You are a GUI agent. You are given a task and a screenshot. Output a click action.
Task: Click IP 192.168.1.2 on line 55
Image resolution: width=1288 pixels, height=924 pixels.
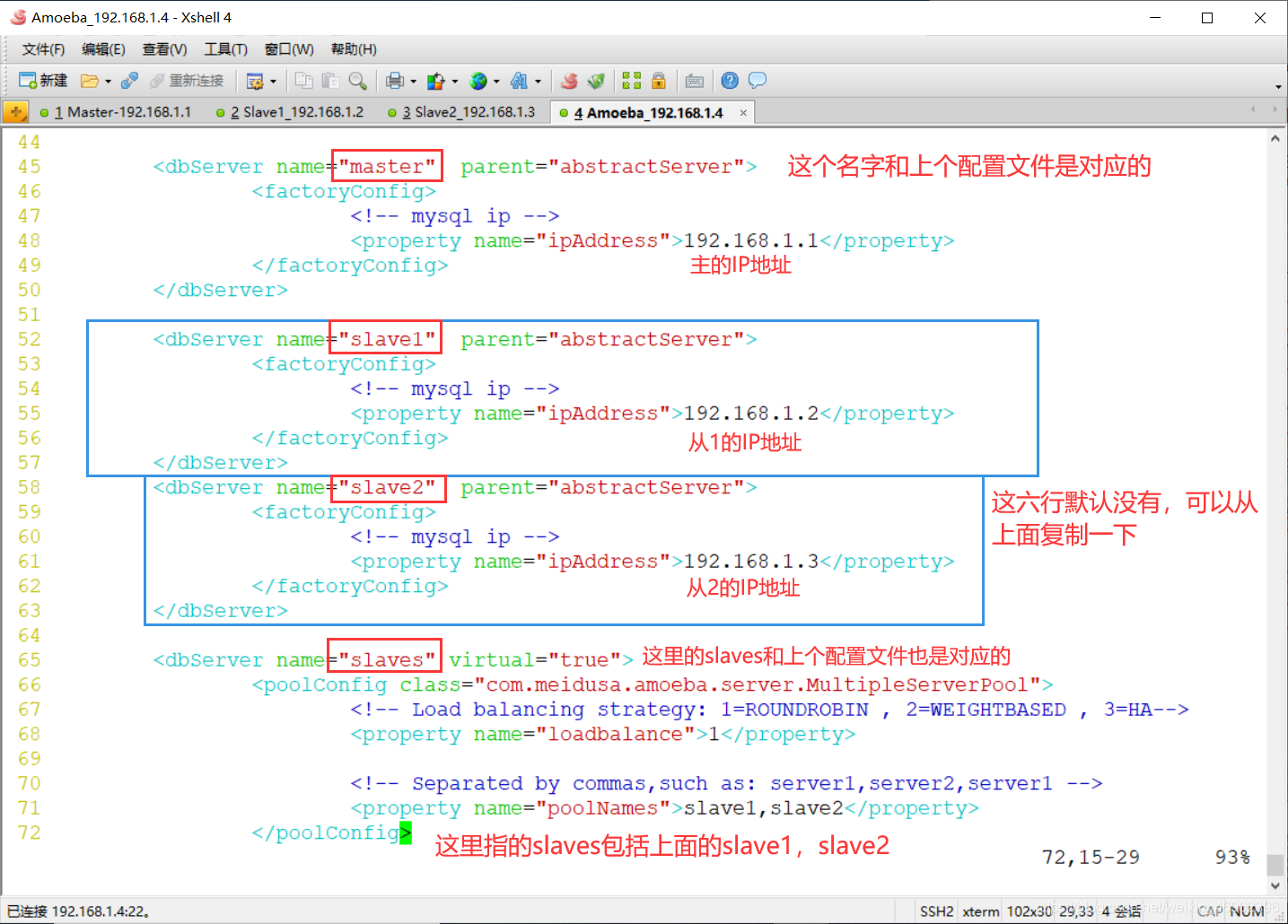tap(750, 414)
